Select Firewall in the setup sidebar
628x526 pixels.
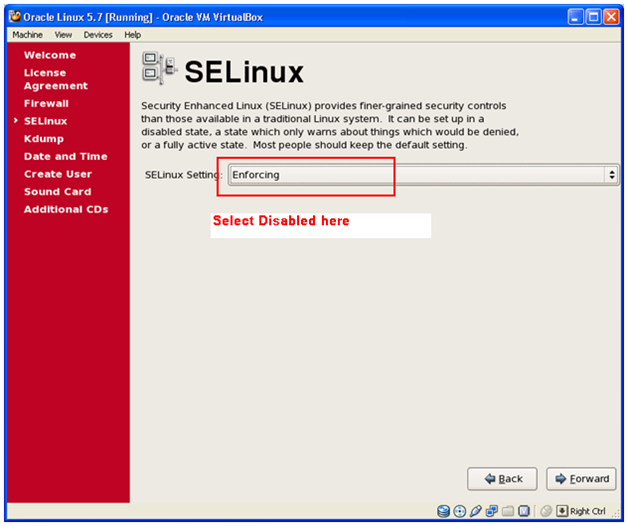click(46, 103)
